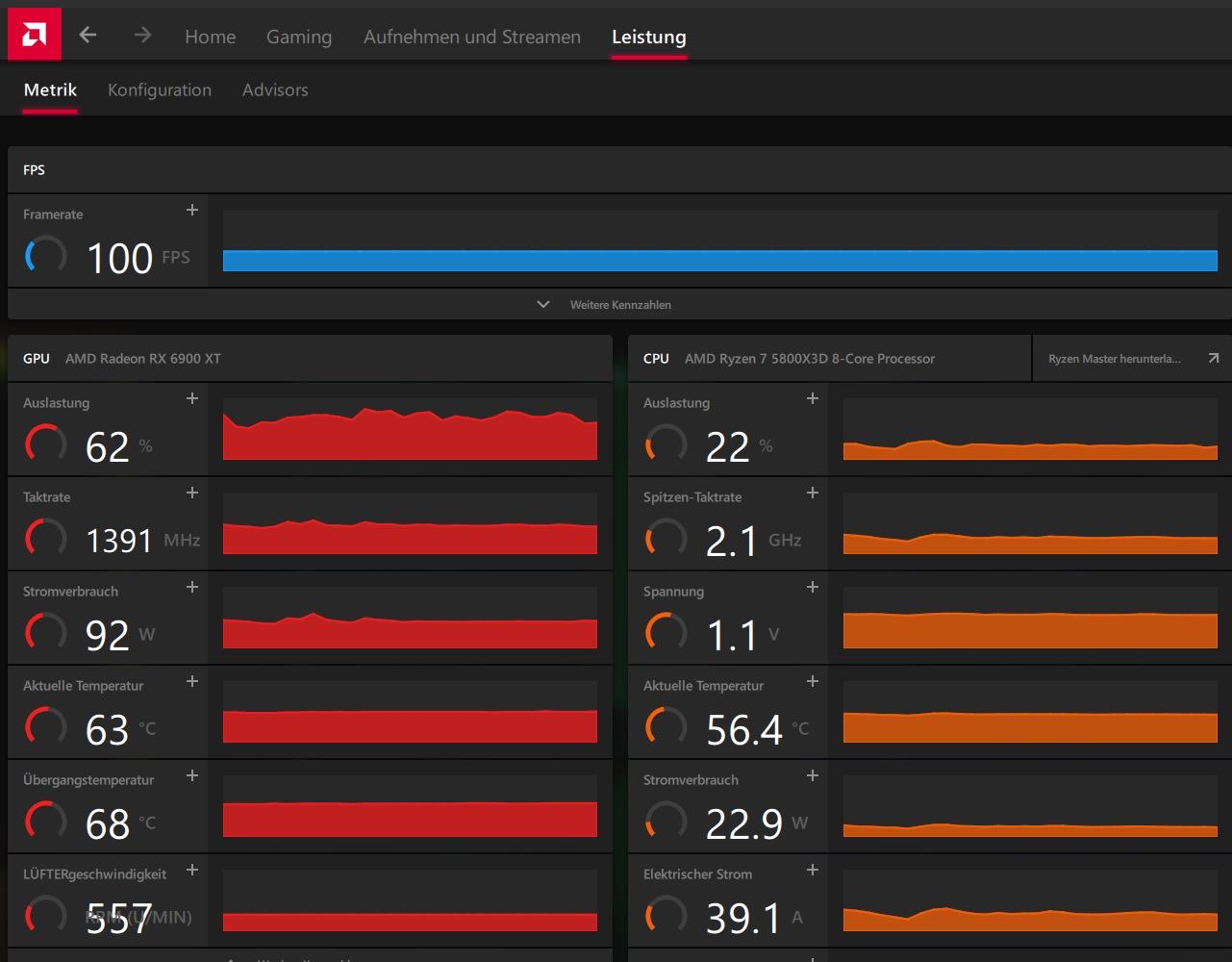Click plus icon on GPU Taktrate

point(192,493)
